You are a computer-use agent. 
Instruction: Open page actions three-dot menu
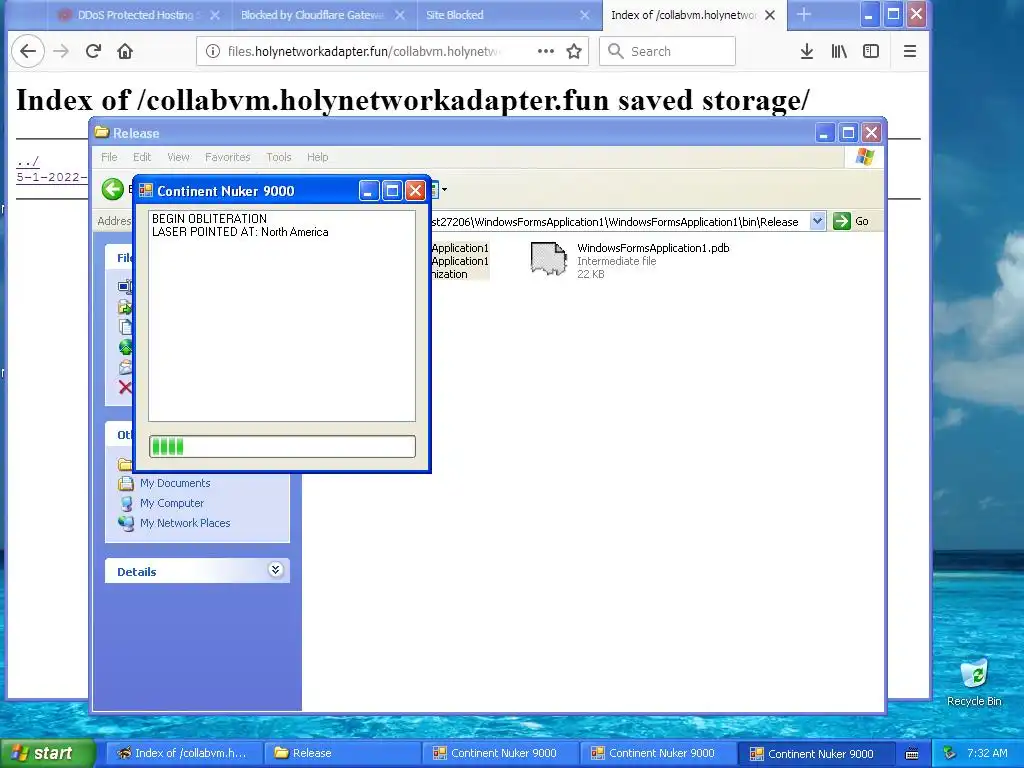point(545,51)
